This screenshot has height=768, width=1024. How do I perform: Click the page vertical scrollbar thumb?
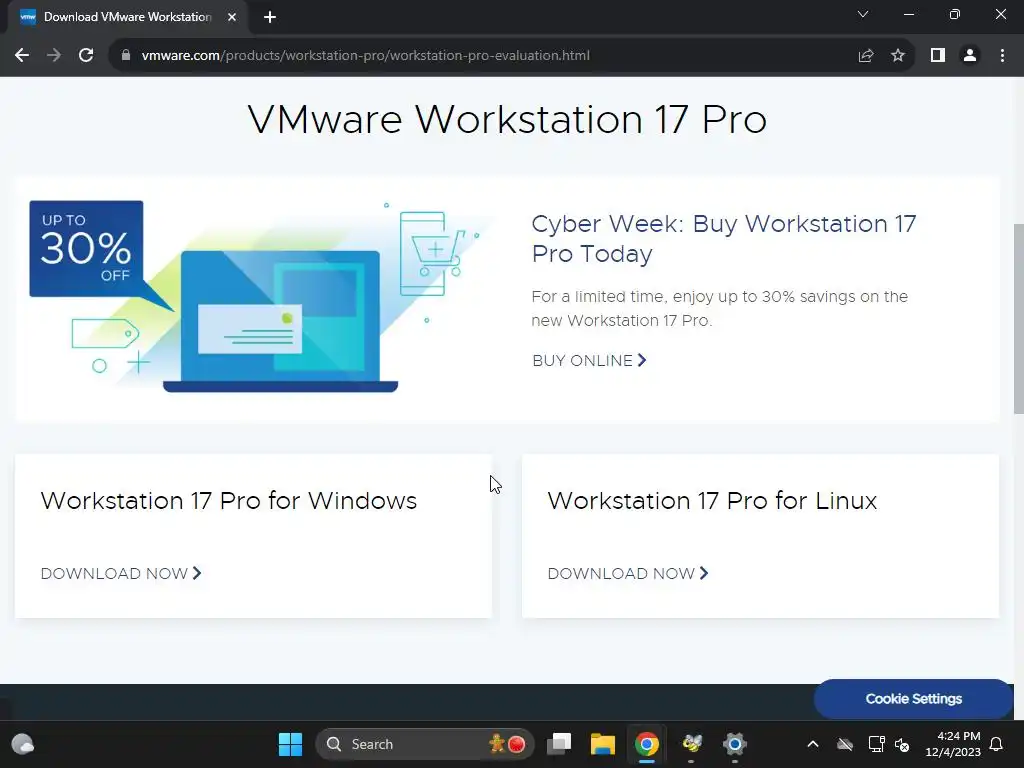point(1018,318)
